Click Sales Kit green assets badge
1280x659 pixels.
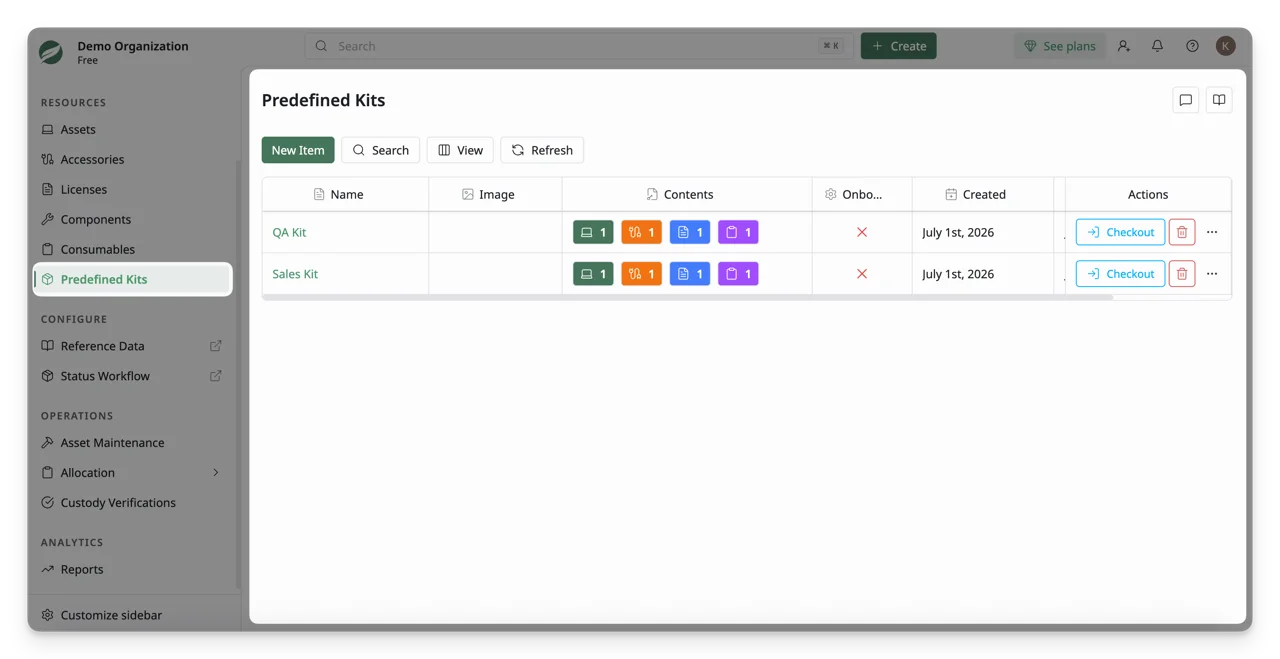[593, 274]
